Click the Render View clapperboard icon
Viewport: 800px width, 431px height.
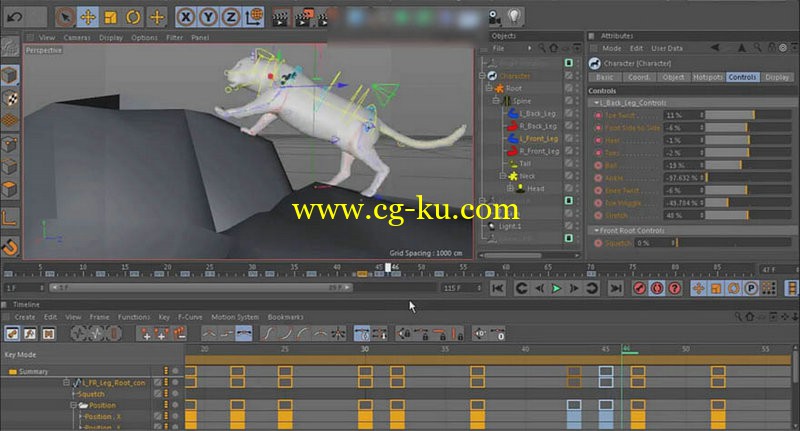coord(280,18)
